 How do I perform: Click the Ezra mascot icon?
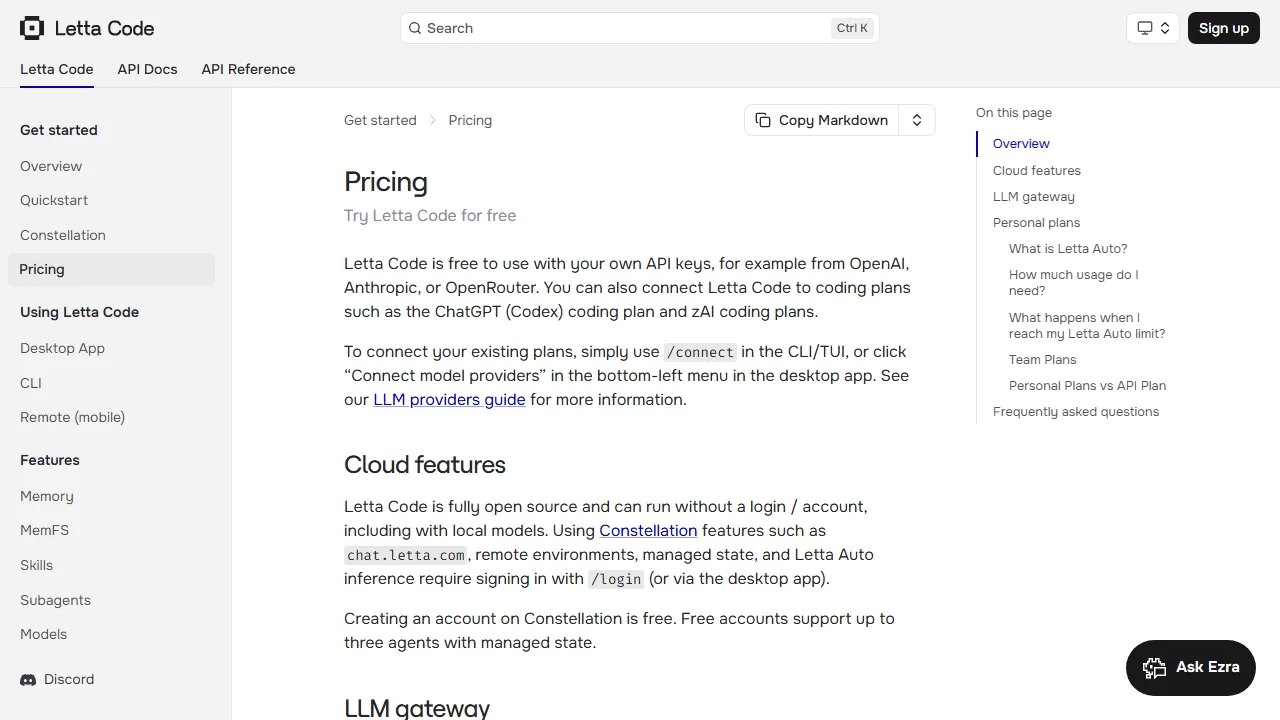click(1155, 668)
